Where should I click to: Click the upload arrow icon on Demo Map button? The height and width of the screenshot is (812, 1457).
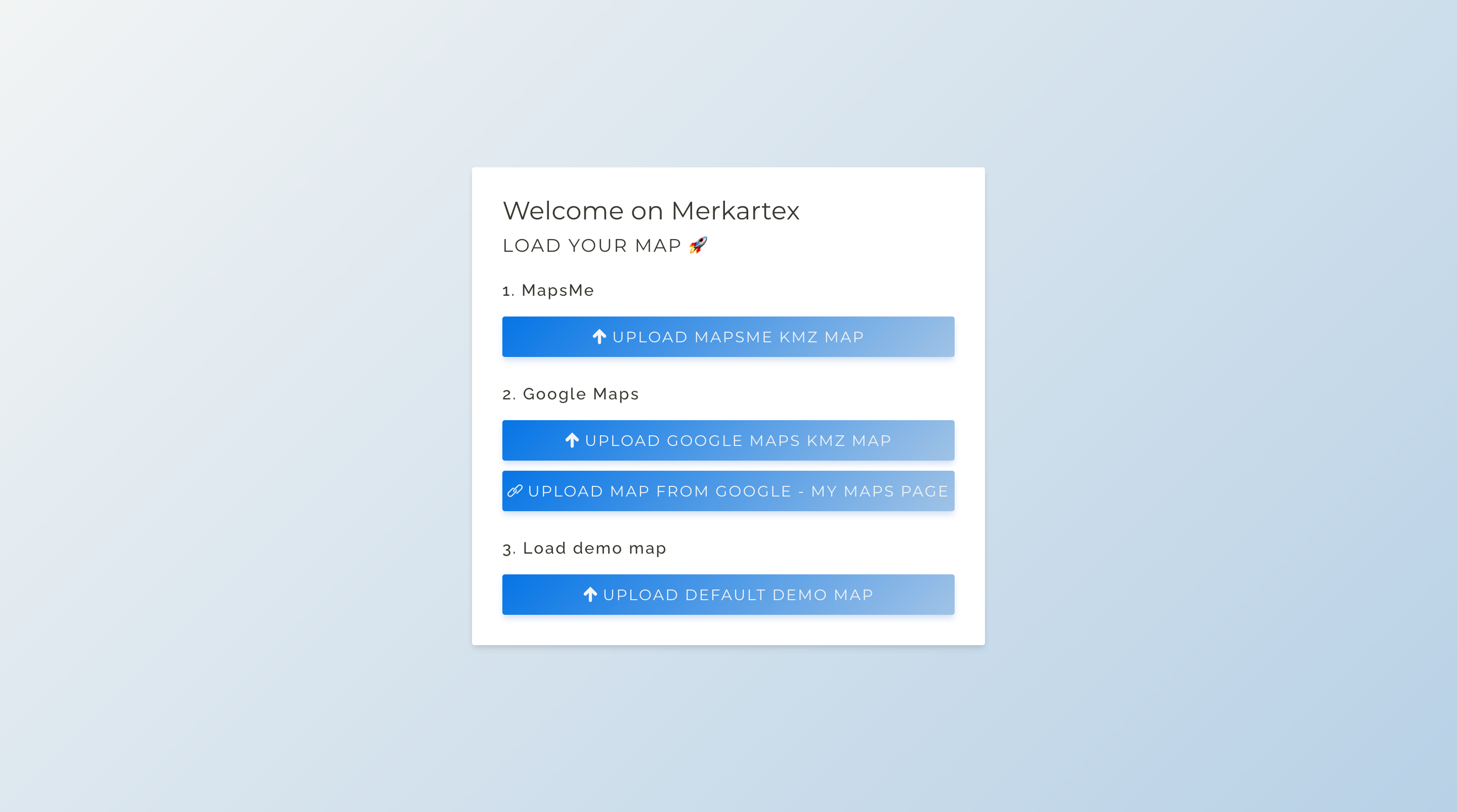coord(590,595)
